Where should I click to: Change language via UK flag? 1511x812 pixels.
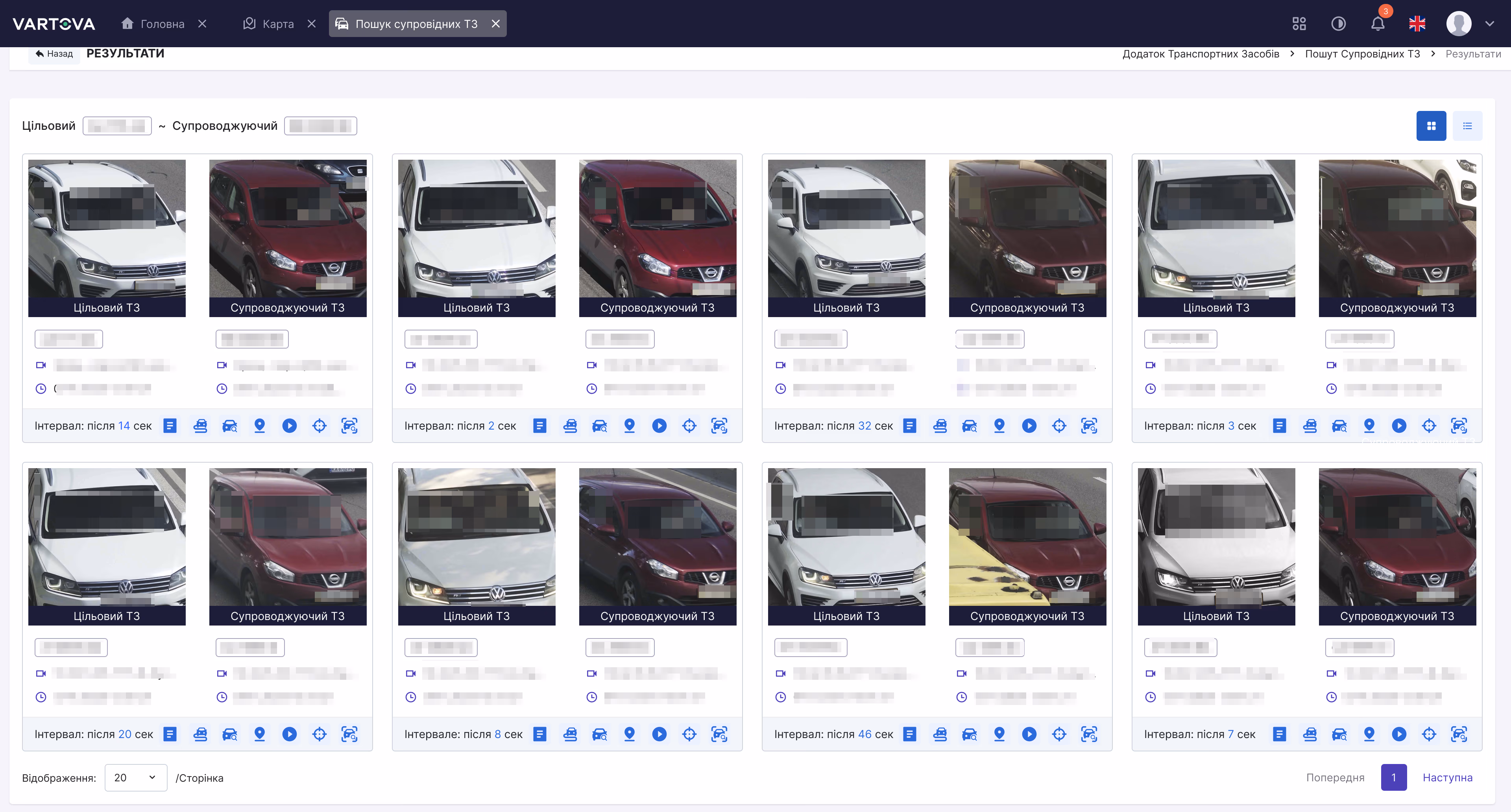(x=1417, y=24)
